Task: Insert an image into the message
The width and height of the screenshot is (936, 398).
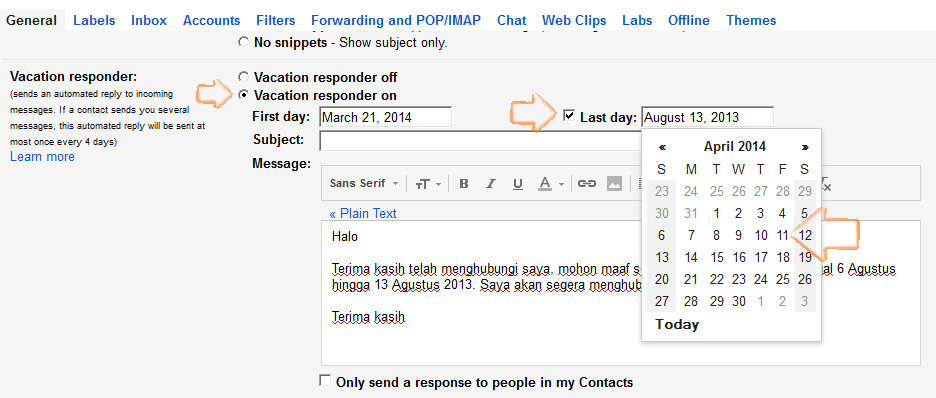Action: click(614, 184)
